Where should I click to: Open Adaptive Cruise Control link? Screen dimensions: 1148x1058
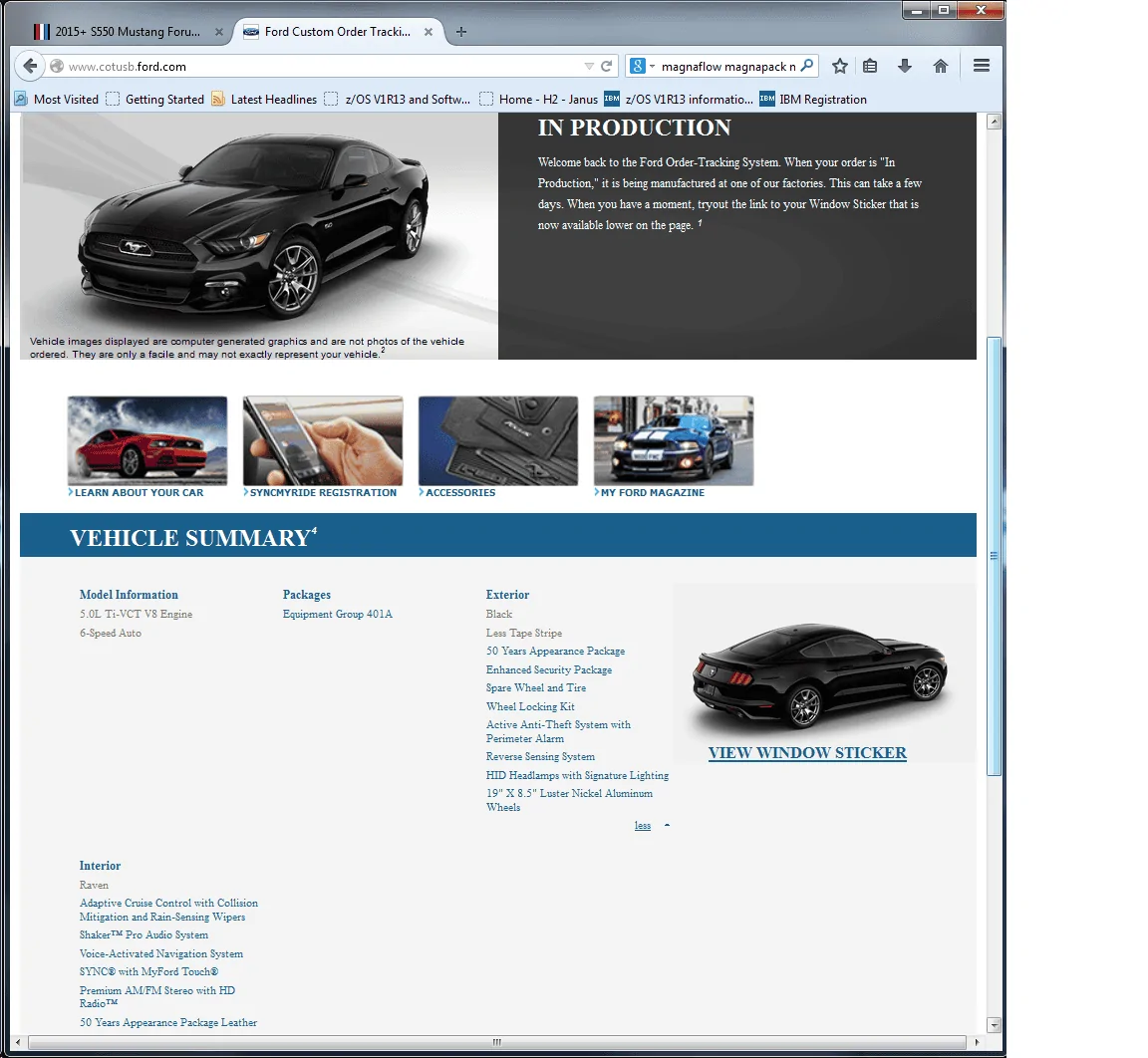point(168,910)
